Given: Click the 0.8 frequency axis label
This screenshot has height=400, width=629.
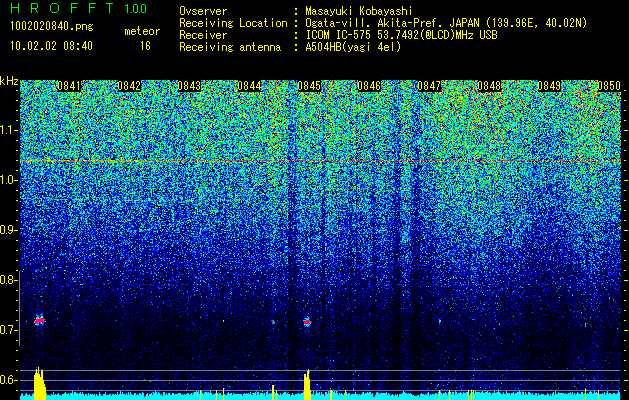Looking at the screenshot, I should coord(9,280).
